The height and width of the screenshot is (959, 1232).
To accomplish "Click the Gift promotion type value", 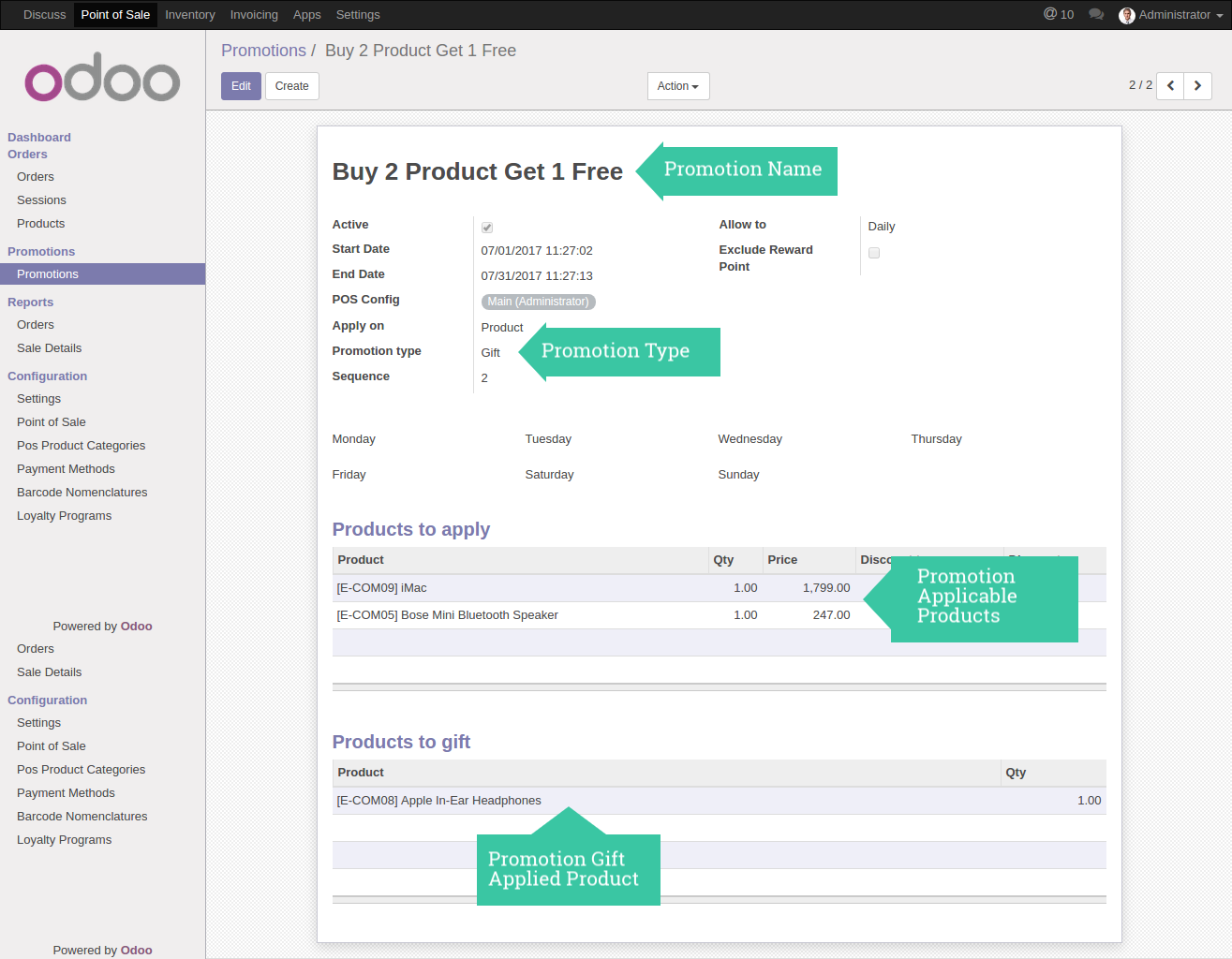I will (491, 353).
